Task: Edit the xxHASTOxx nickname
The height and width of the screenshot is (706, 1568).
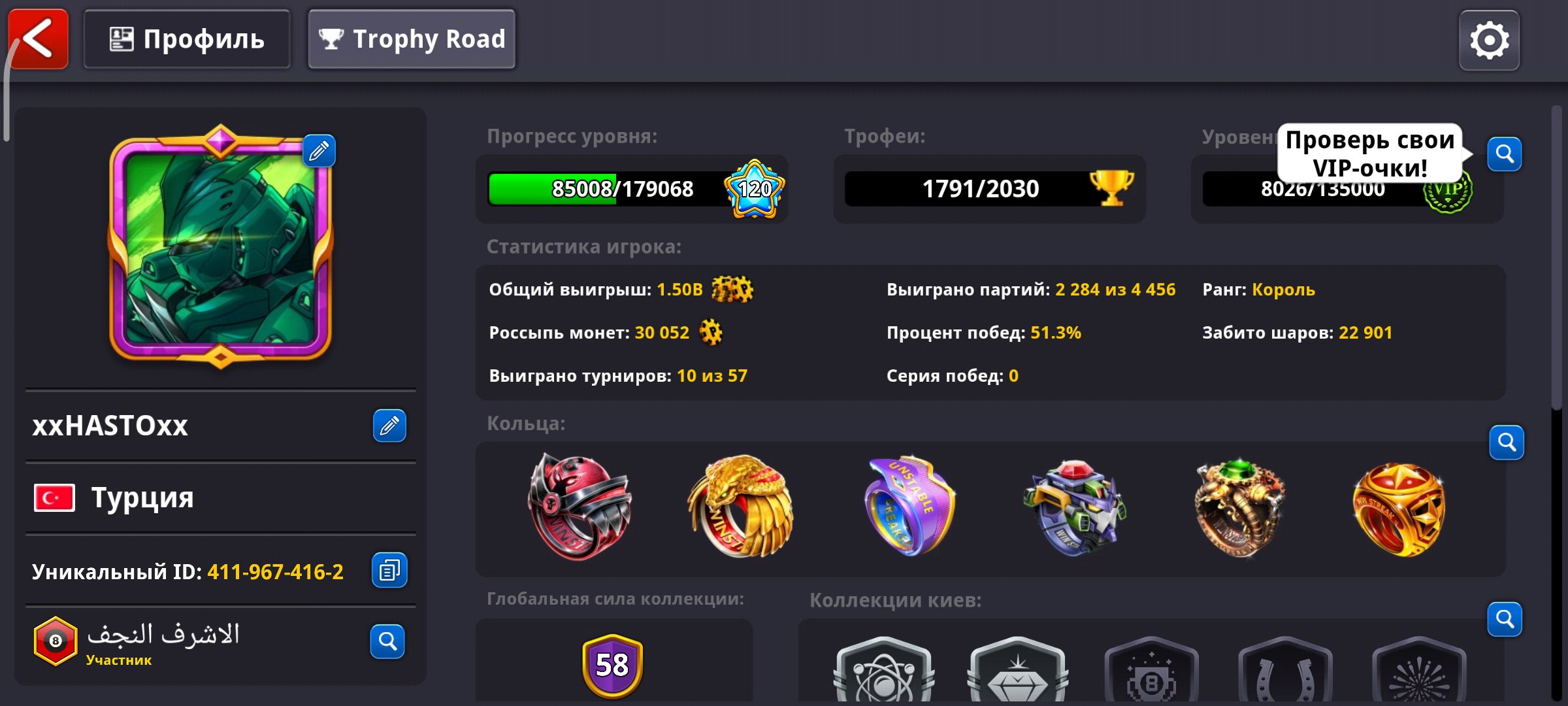Action: (389, 426)
